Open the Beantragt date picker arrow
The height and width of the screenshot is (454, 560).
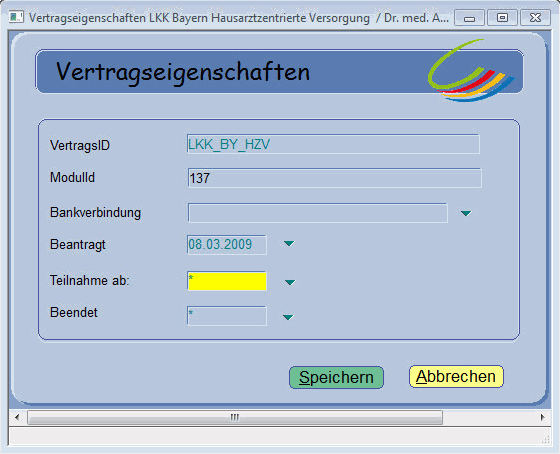pos(289,244)
